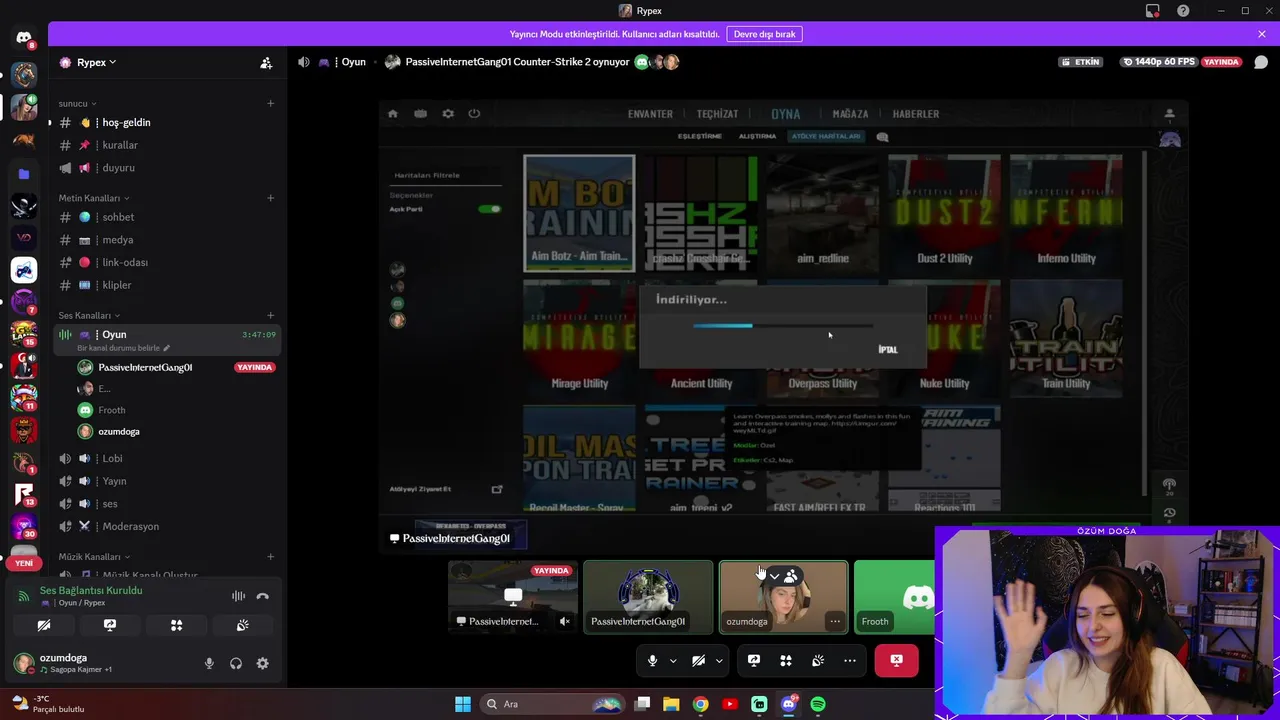Image resolution: width=1280 pixels, height=720 pixels.
Task: Open ellipsis menu on ozumdoga tile
Action: [x=835, y=621]
